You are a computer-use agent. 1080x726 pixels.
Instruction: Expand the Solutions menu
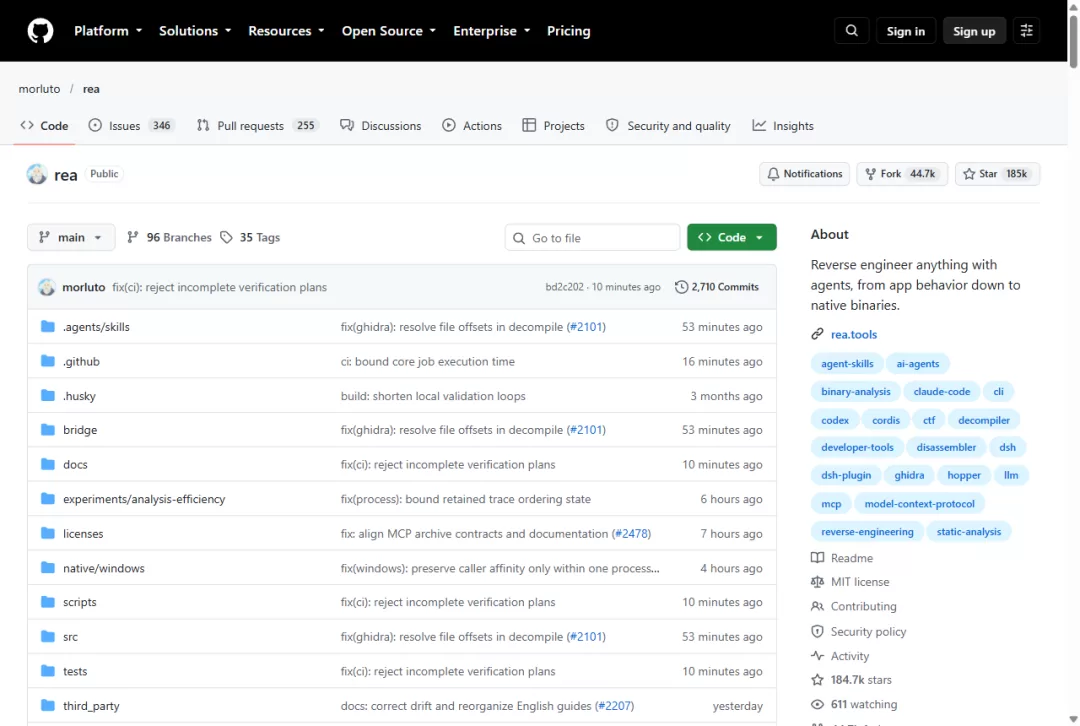(x=195, y=31)
